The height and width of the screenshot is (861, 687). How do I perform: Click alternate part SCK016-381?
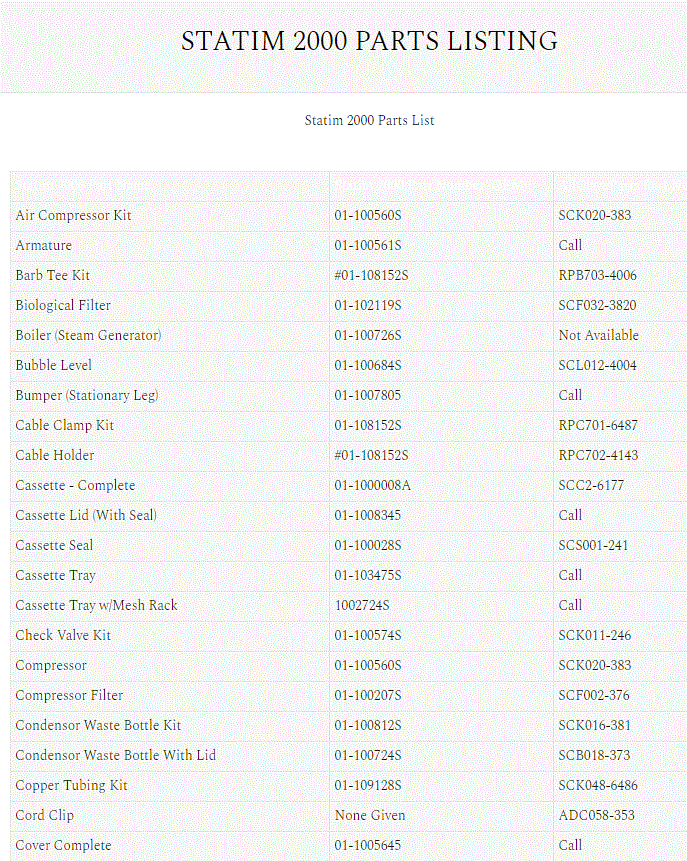tap(594, 725)
